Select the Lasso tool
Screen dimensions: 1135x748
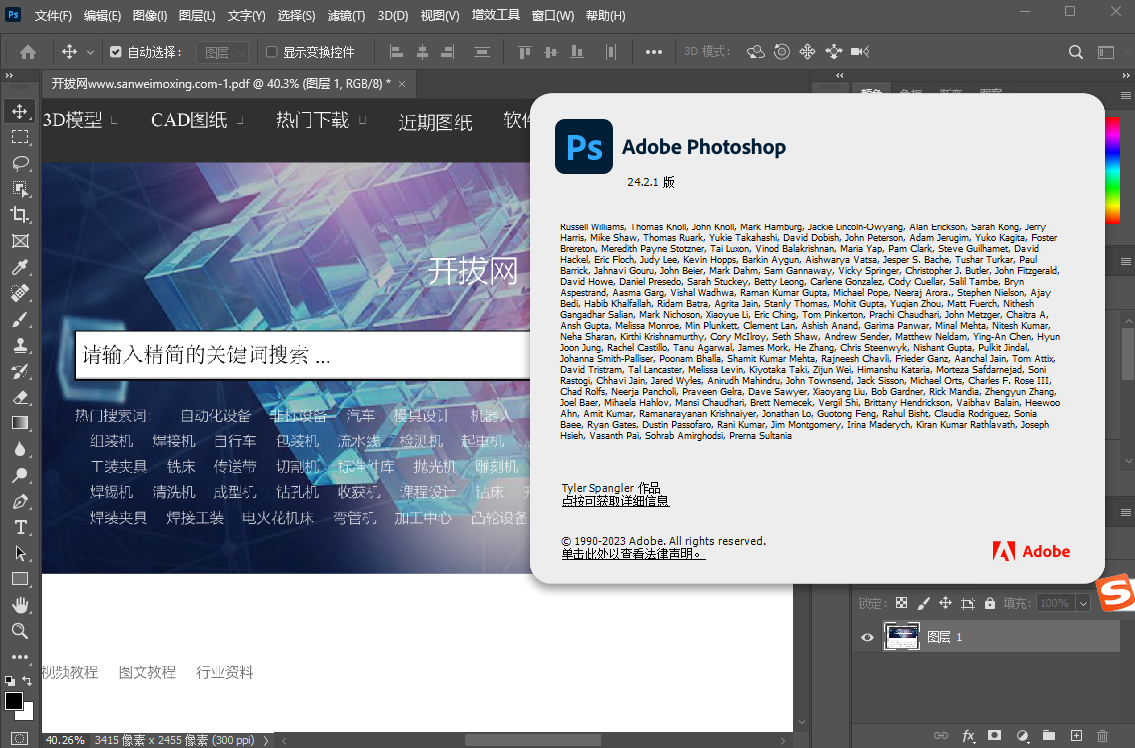(20, 163)
